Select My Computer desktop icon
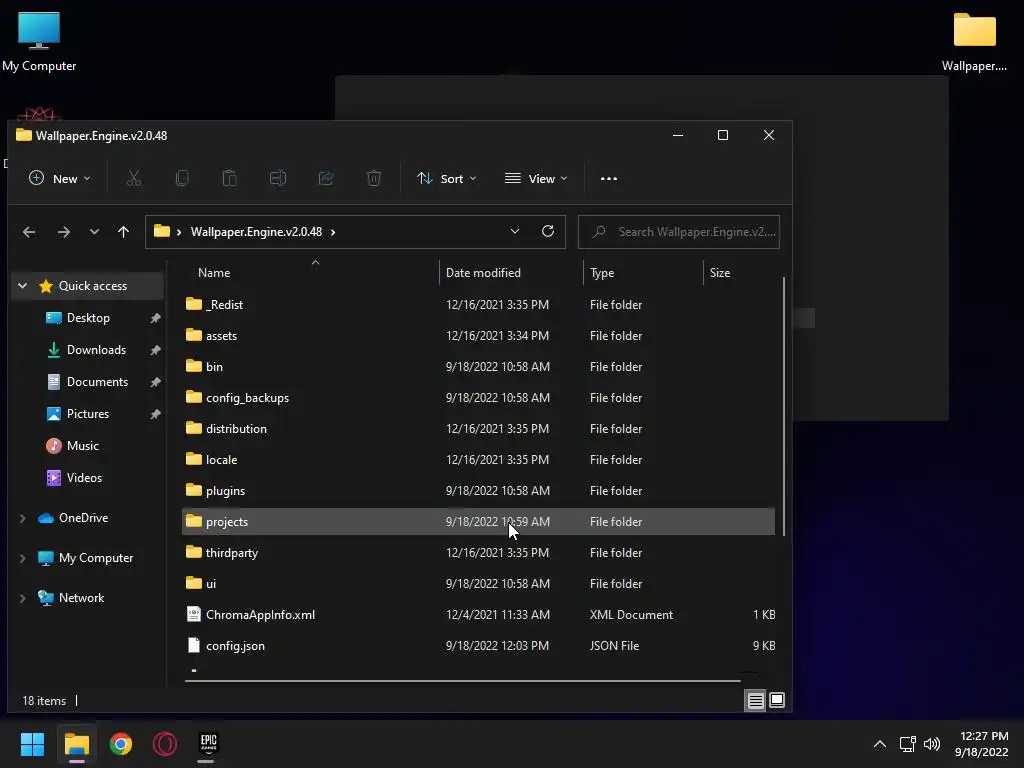 coord(39,42)
